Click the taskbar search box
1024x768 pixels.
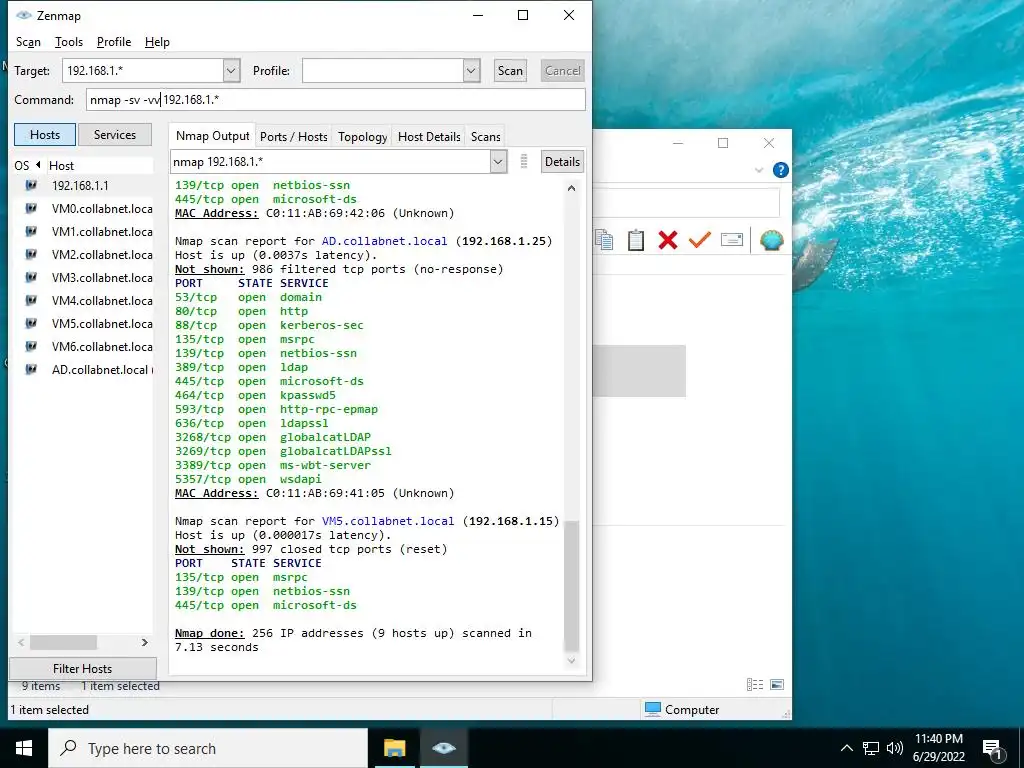click(x=208, y=748)
